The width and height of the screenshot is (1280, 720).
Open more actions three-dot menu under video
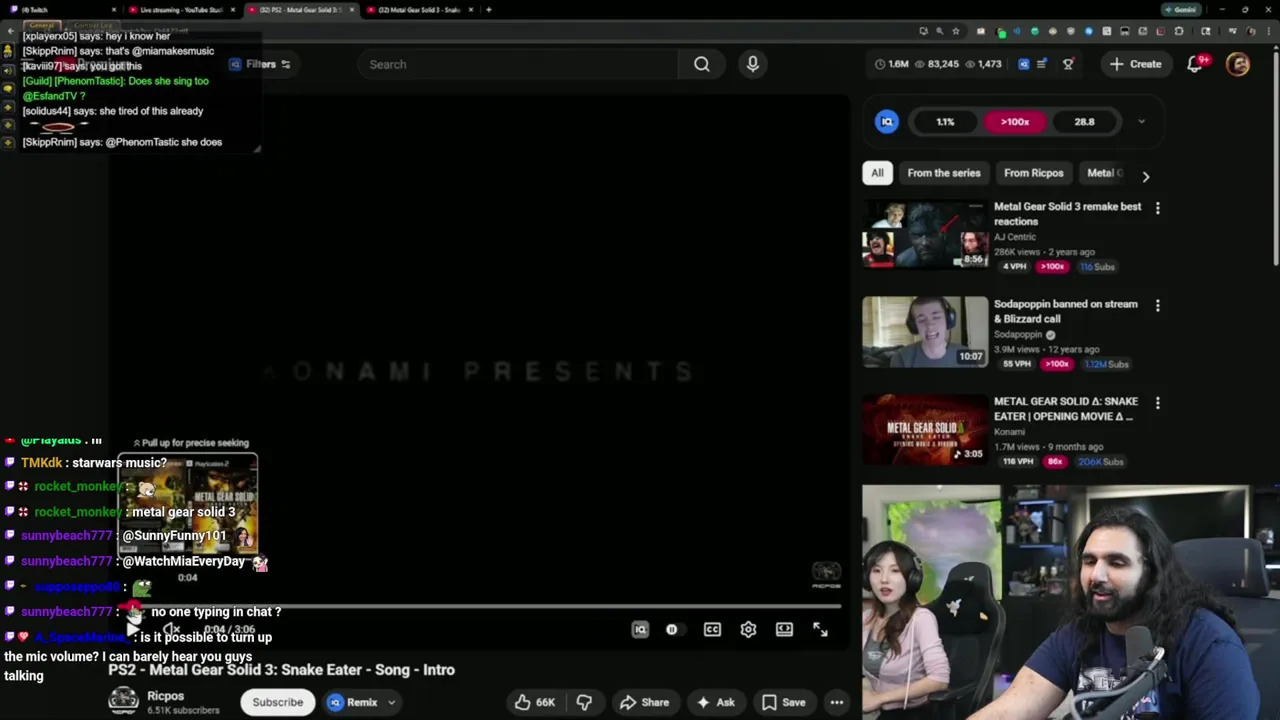click(837, 702)
